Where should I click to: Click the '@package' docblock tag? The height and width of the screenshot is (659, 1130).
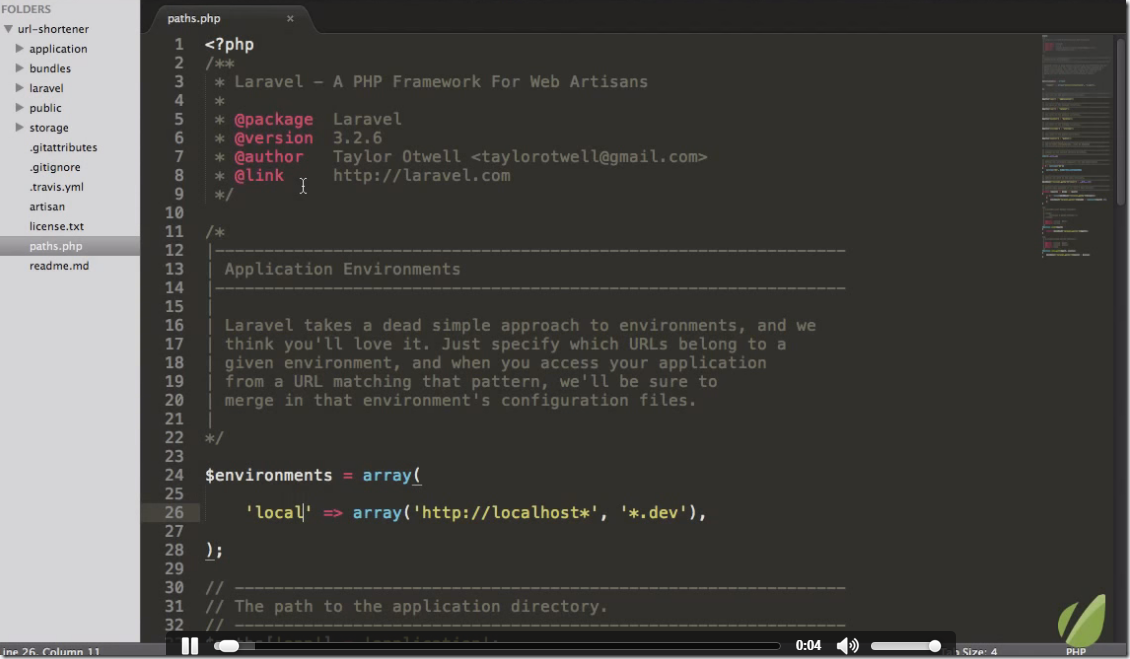(274, 120)
